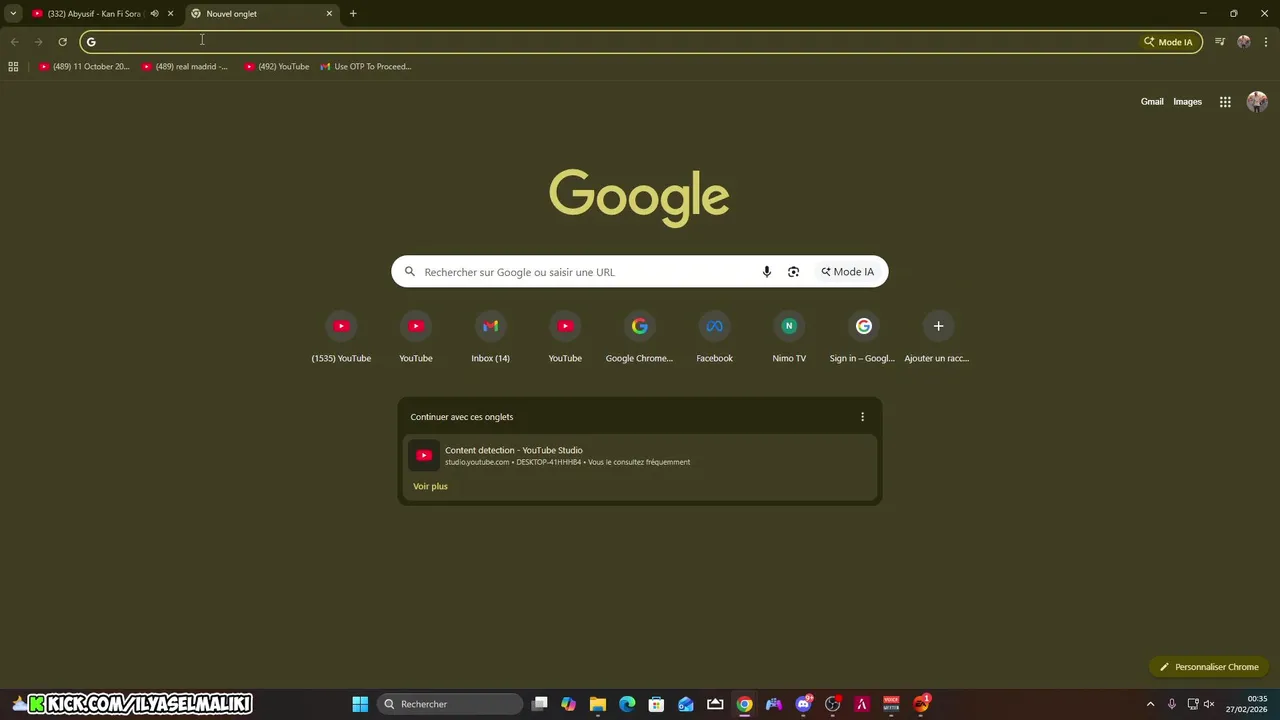Open the second YouTube shortcut tile

tap(416, 338)
